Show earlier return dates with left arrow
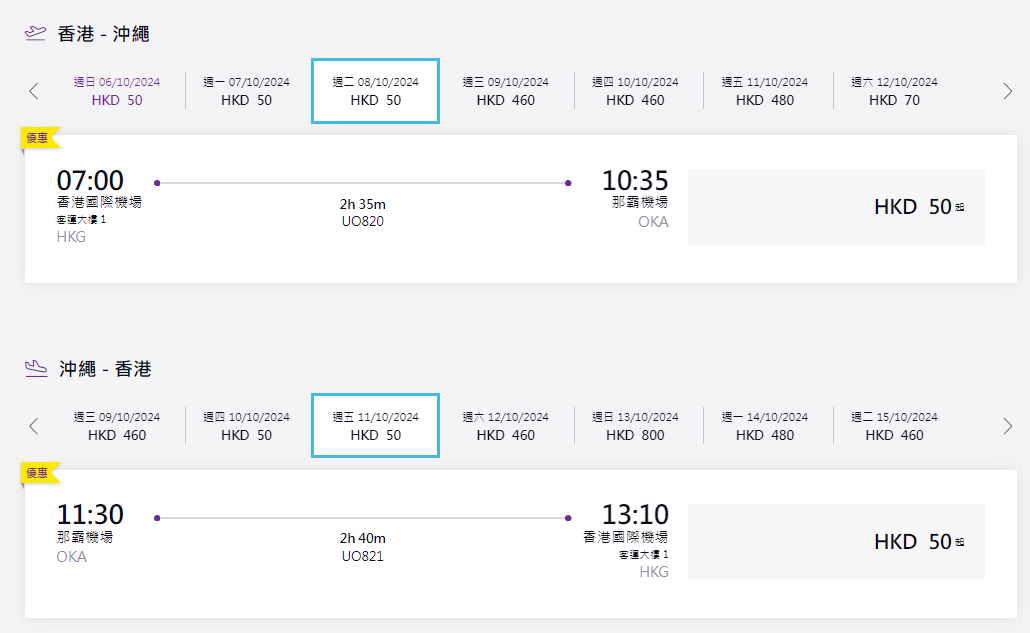Image resolution: width=1030 pixels, height=633 pixels. click(x=34, y=426)
